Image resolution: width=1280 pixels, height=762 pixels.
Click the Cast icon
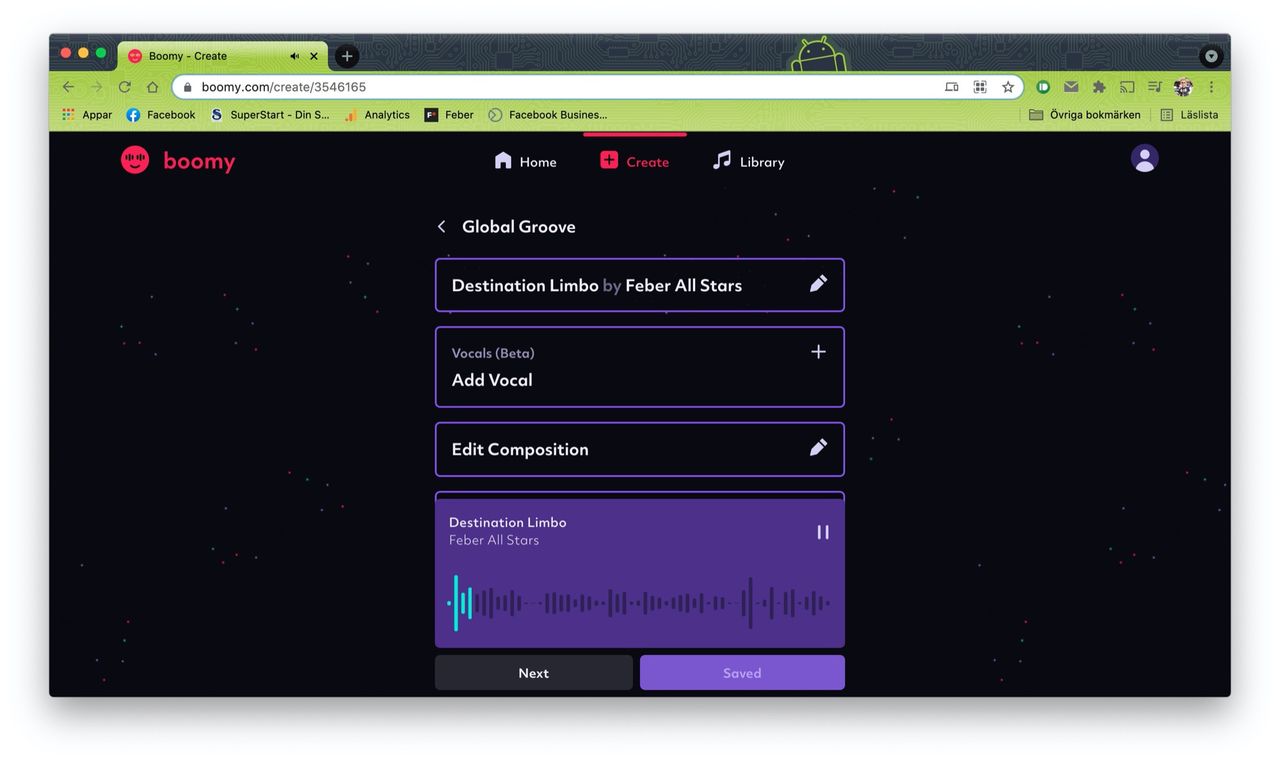tap(1127, 87)
